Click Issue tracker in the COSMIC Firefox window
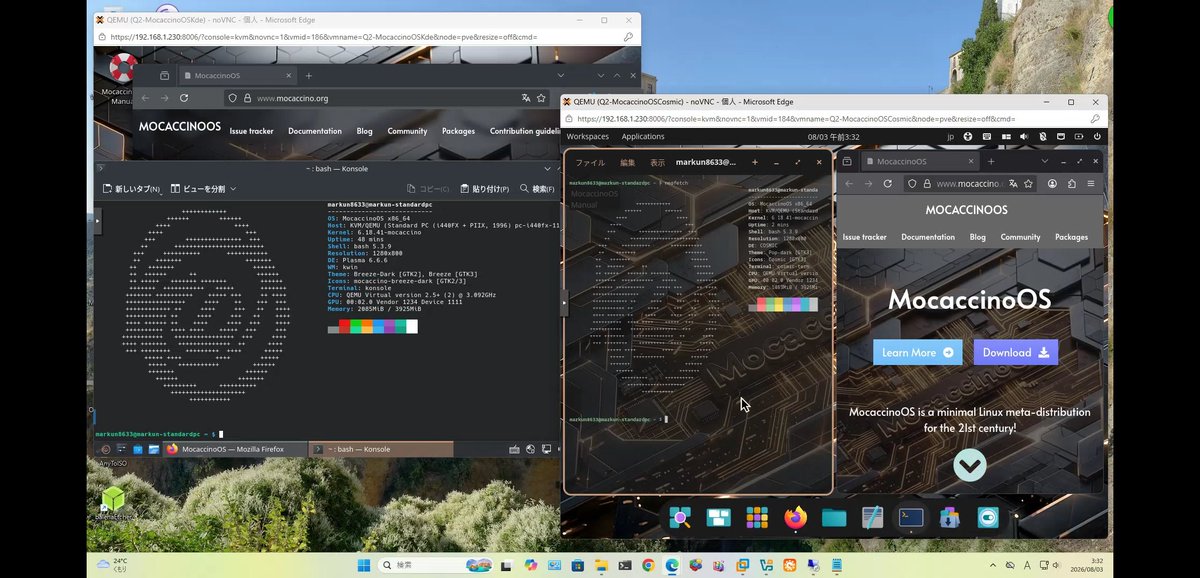The width and height of the screenshot is (1200, 578). (864, 237)
